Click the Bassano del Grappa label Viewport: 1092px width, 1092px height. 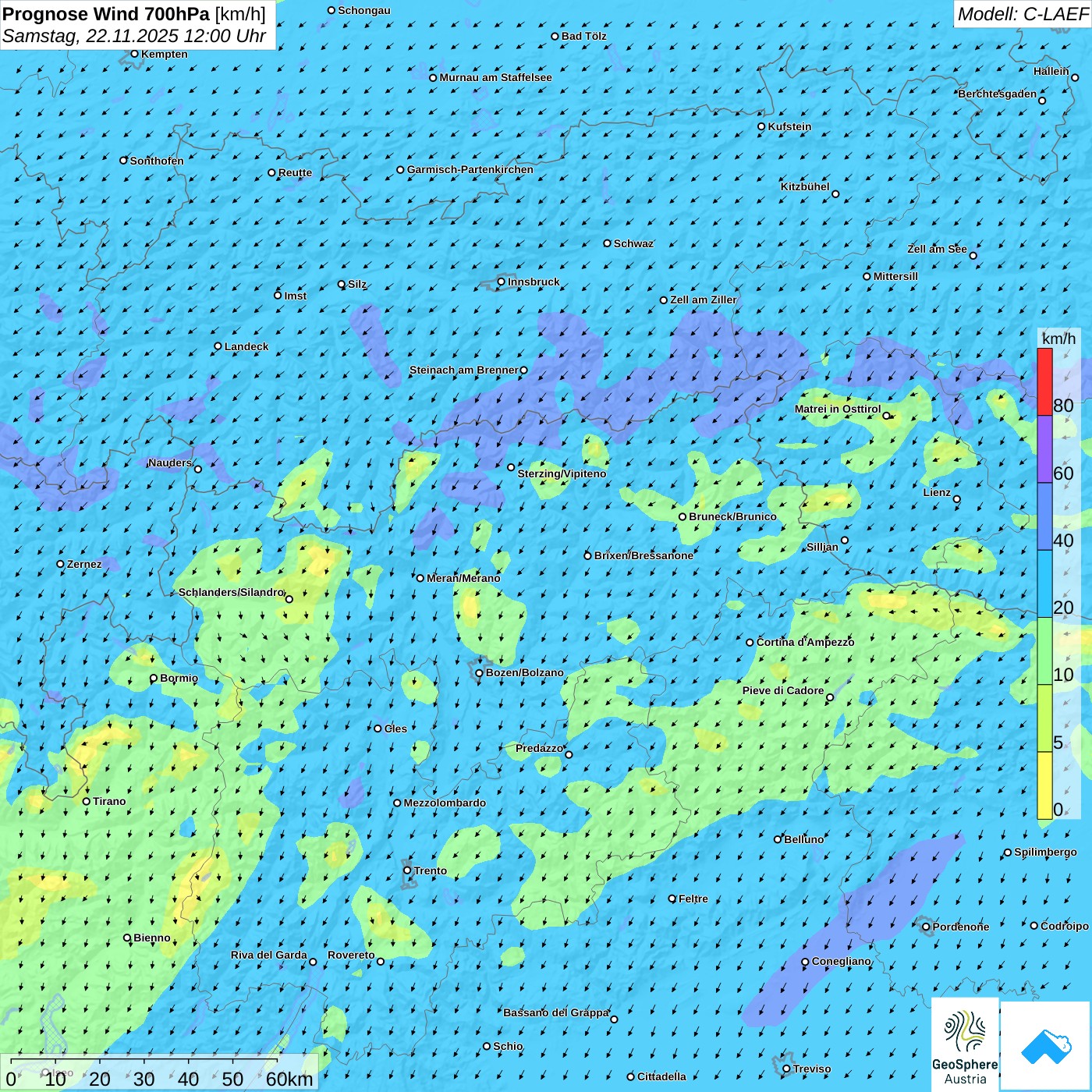[x=556, y=1012]
